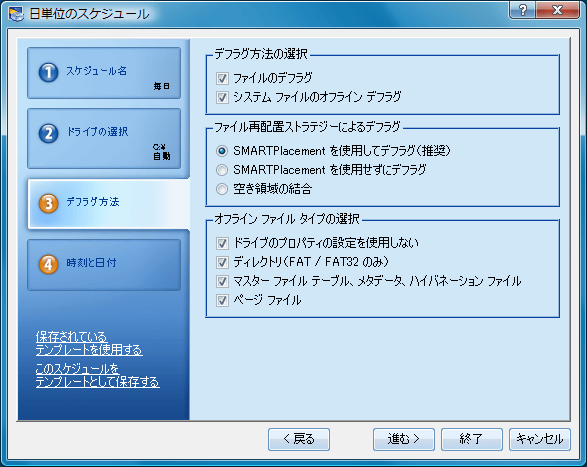Click the 終了 button

[x=472, y=439]
